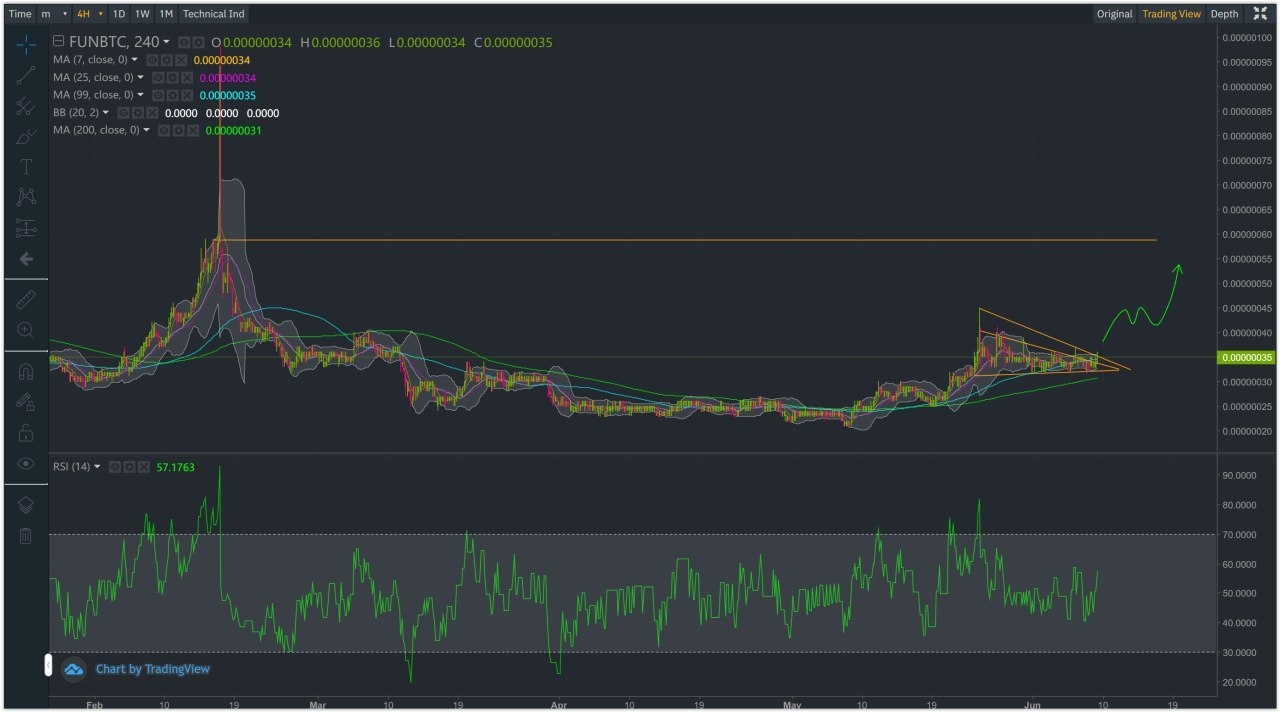Expand the FUNBTC, 240 symbol dropdown

click(x=166, y=42)
